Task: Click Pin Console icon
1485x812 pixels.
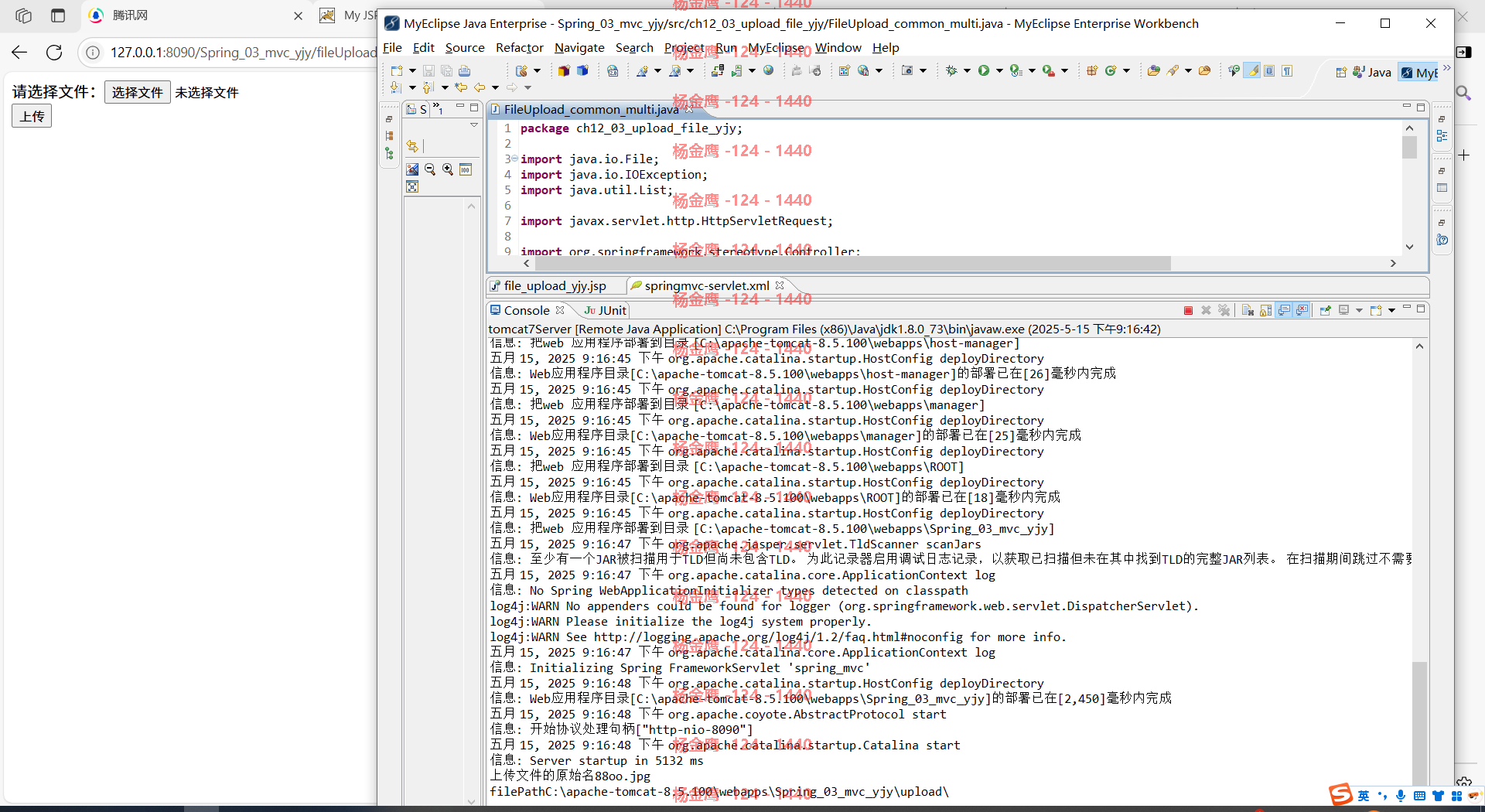Action: tap(1325, 310)
